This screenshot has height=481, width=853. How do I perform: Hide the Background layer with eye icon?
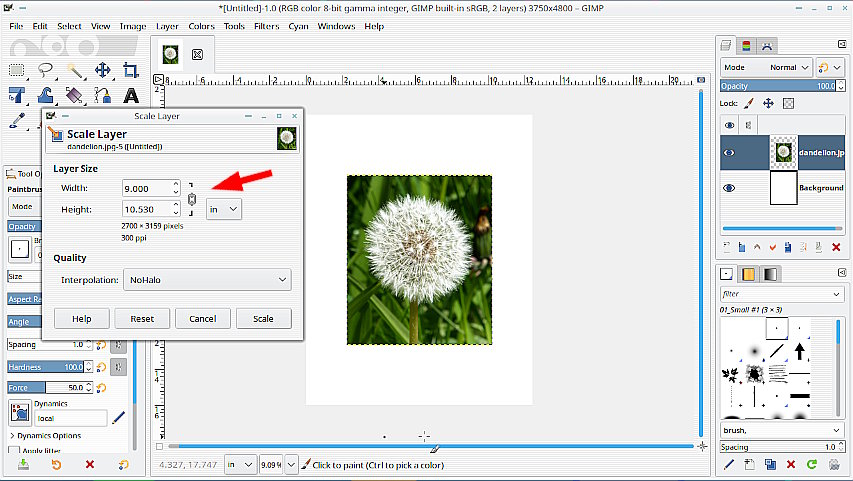(x=730, y=188)
